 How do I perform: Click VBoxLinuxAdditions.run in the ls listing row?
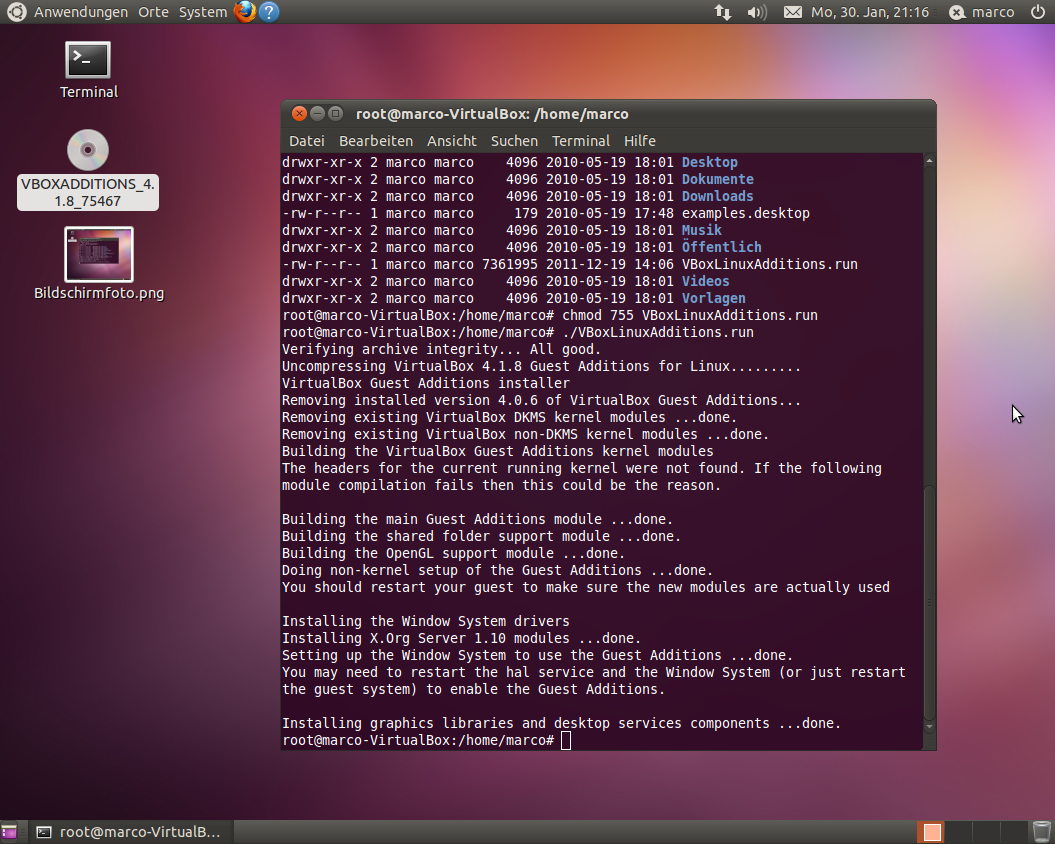point(770,264)
